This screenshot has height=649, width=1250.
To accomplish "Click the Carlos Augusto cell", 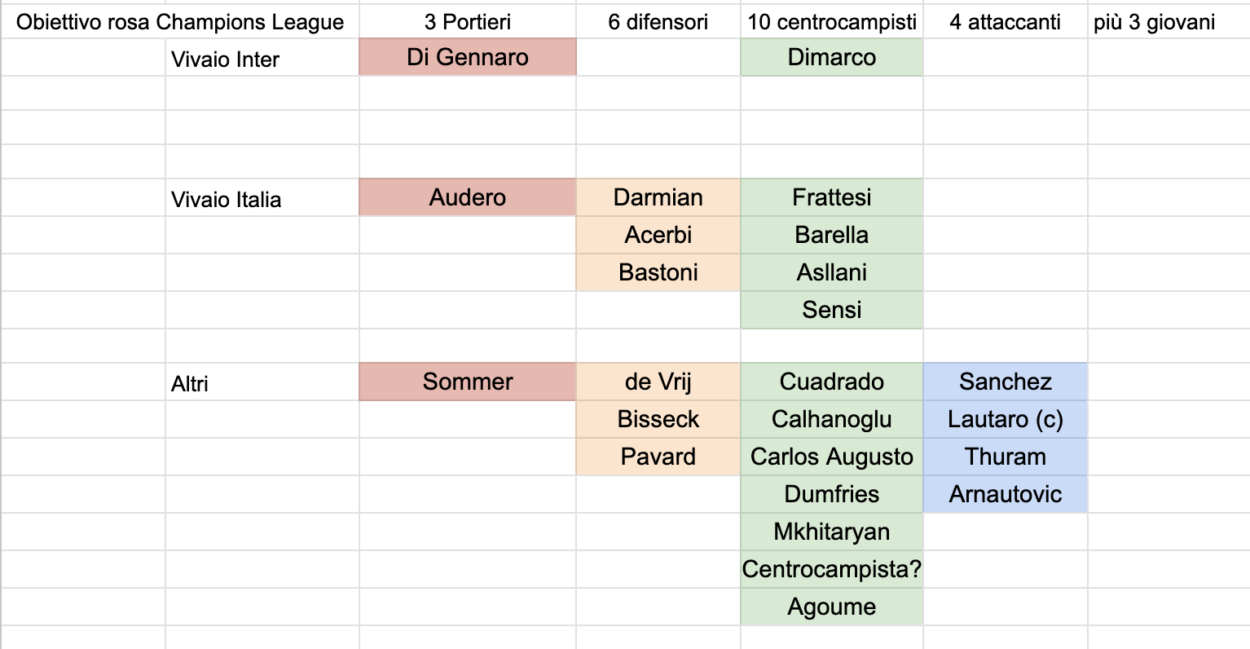I will coord(831,457).
